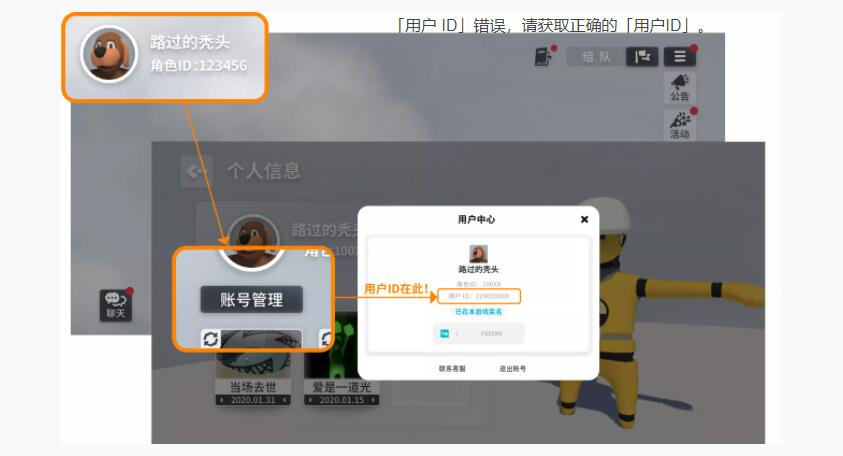Open the 公告 announcements megaphone icon
Viewport: 843px width, 456px height.
click(680, 86)
